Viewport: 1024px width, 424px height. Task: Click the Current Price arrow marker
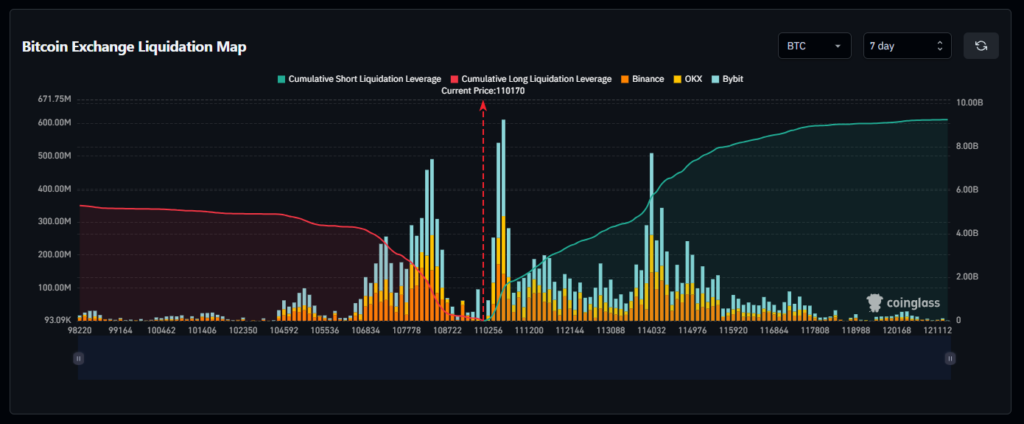(483, 105)
